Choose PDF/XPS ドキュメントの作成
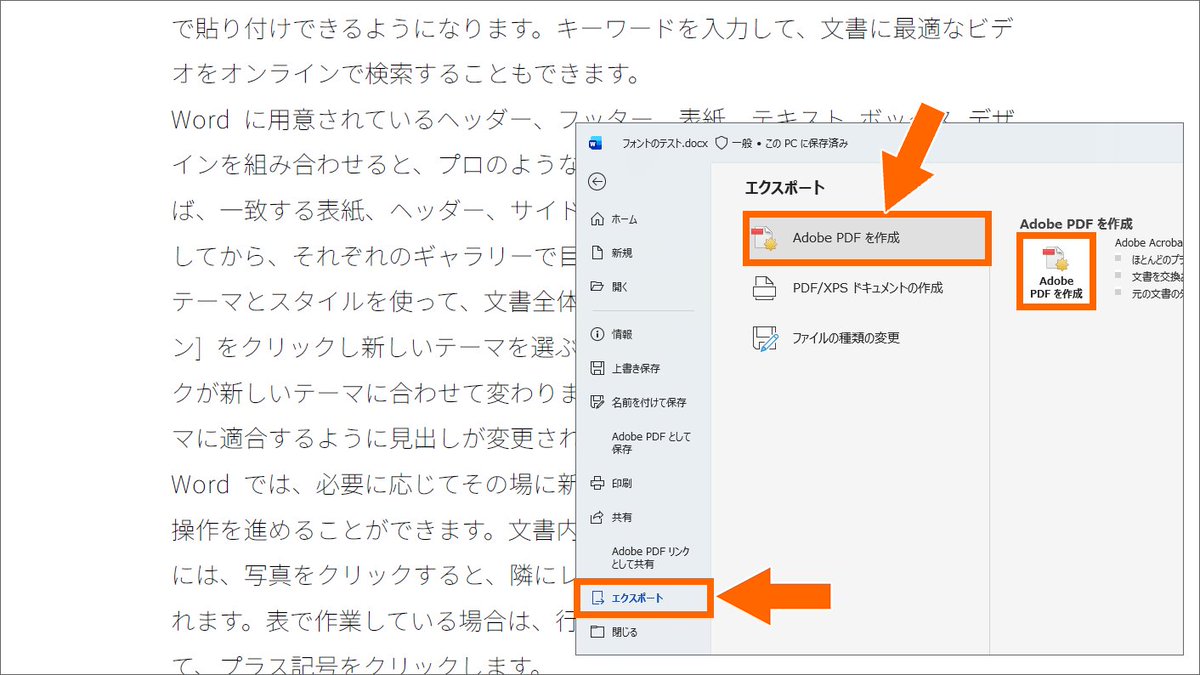This screenshot has height=675, width=1200. pyautogui.click(x=866, y=288)
